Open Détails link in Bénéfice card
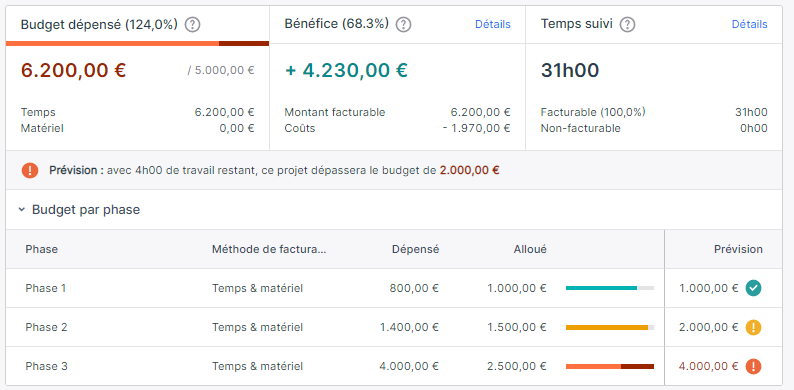794x390 pixels. coord(493,24)
